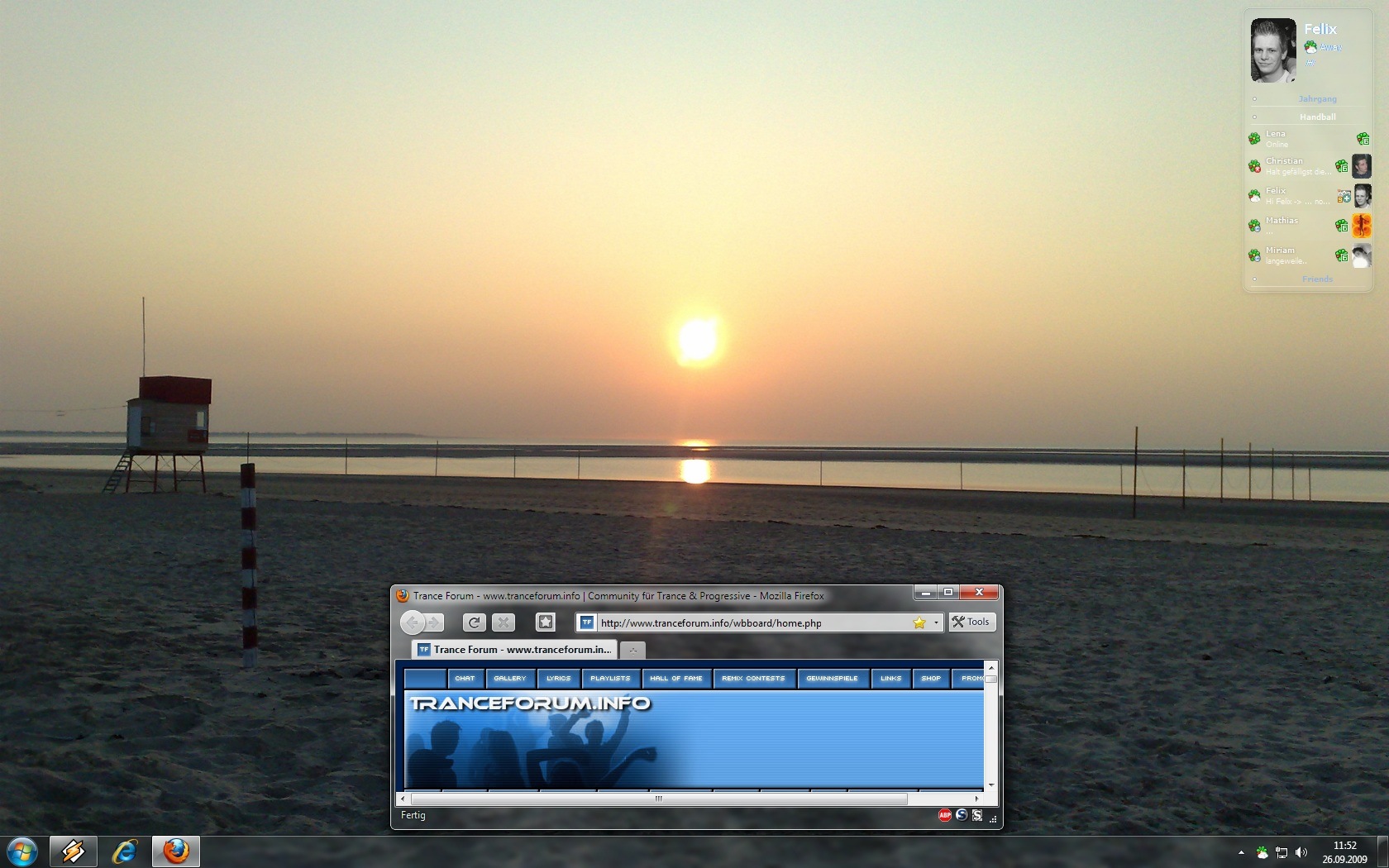The width and height of the screenshot is (1389, 868).
Task: Click the ICQ flower tray icon
Action: click(1262, 852)
